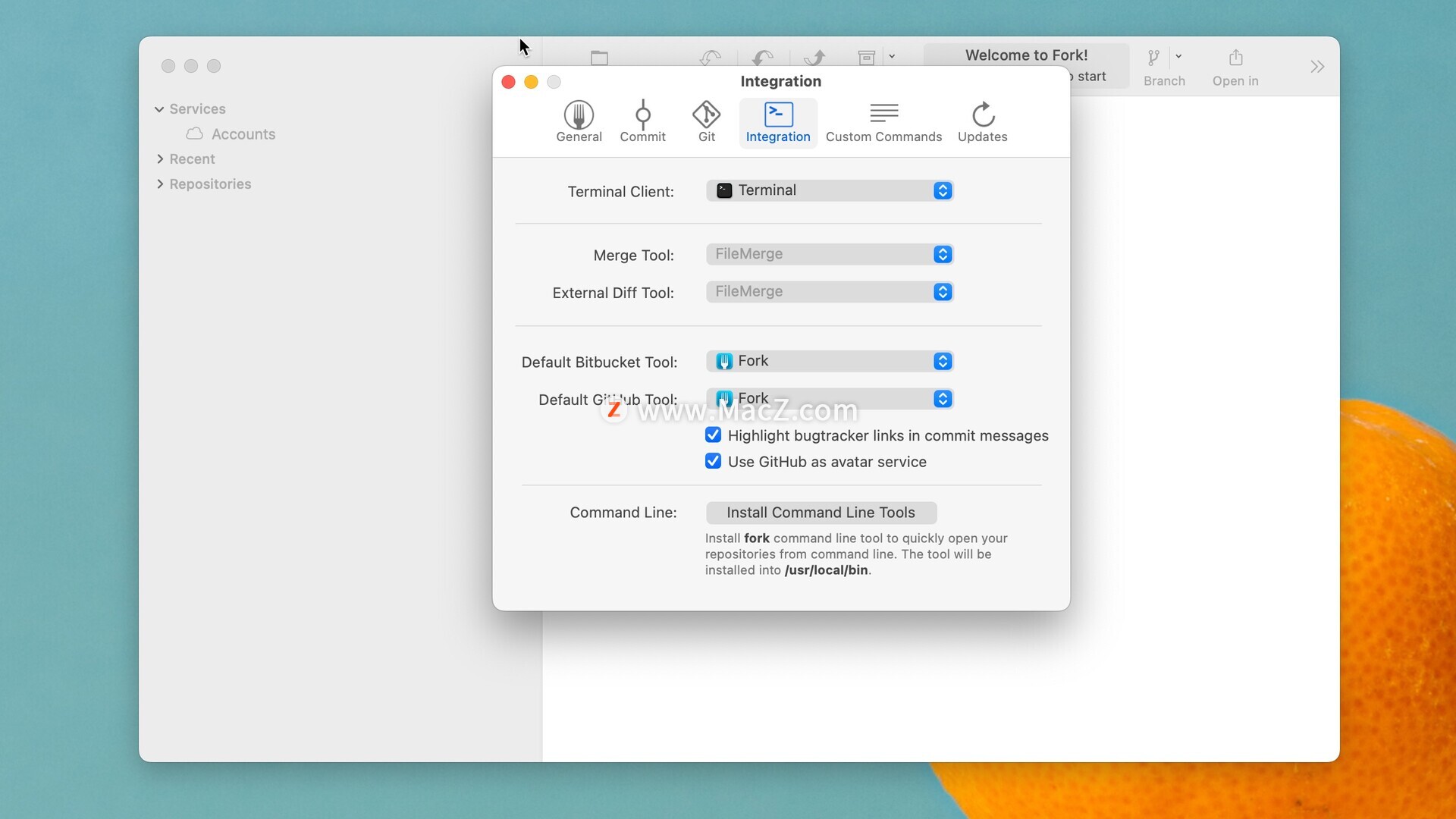Open the Stash dropdown arrow

(x=892, y=56)
